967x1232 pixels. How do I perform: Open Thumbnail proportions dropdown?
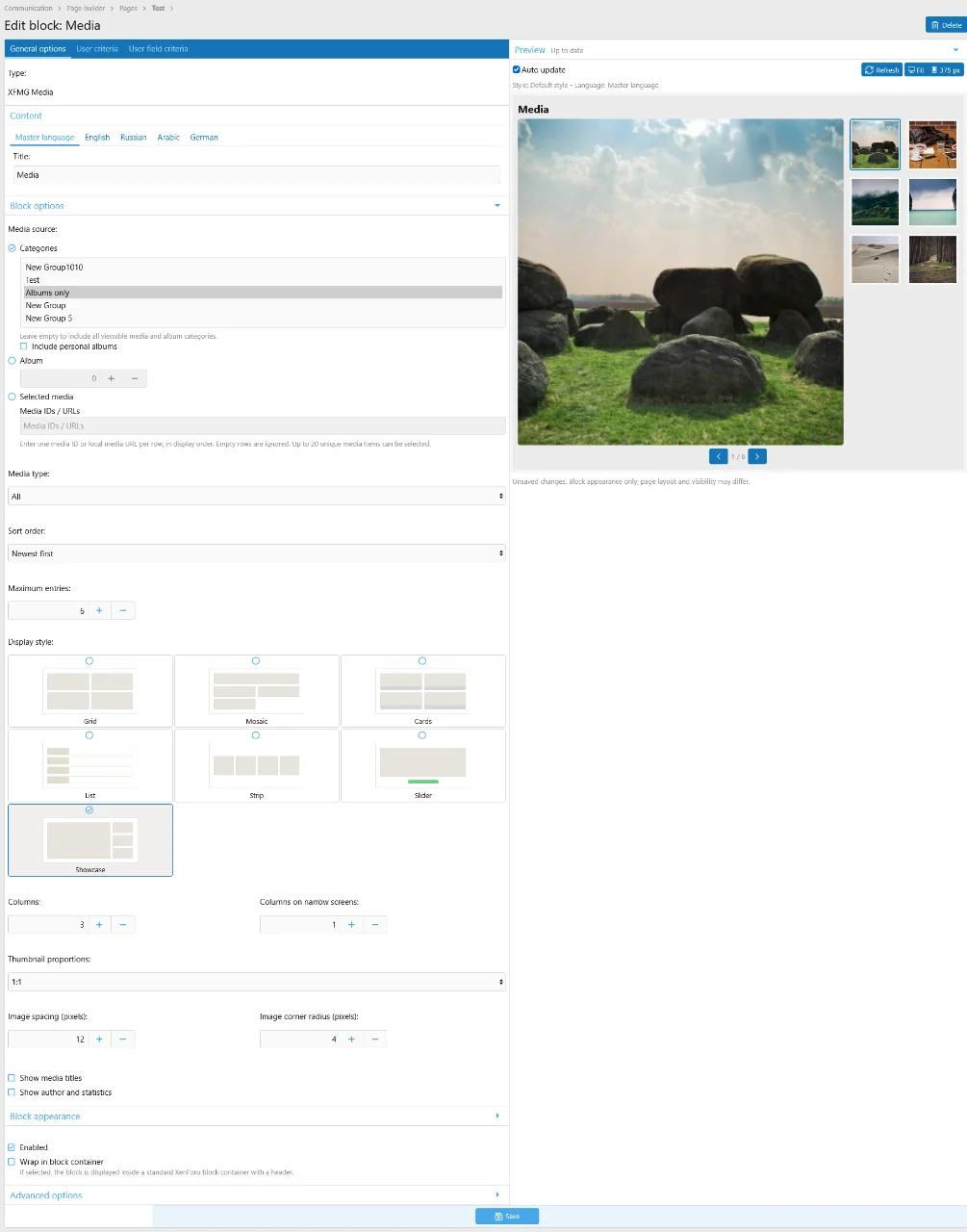click(x=257, y=982)
